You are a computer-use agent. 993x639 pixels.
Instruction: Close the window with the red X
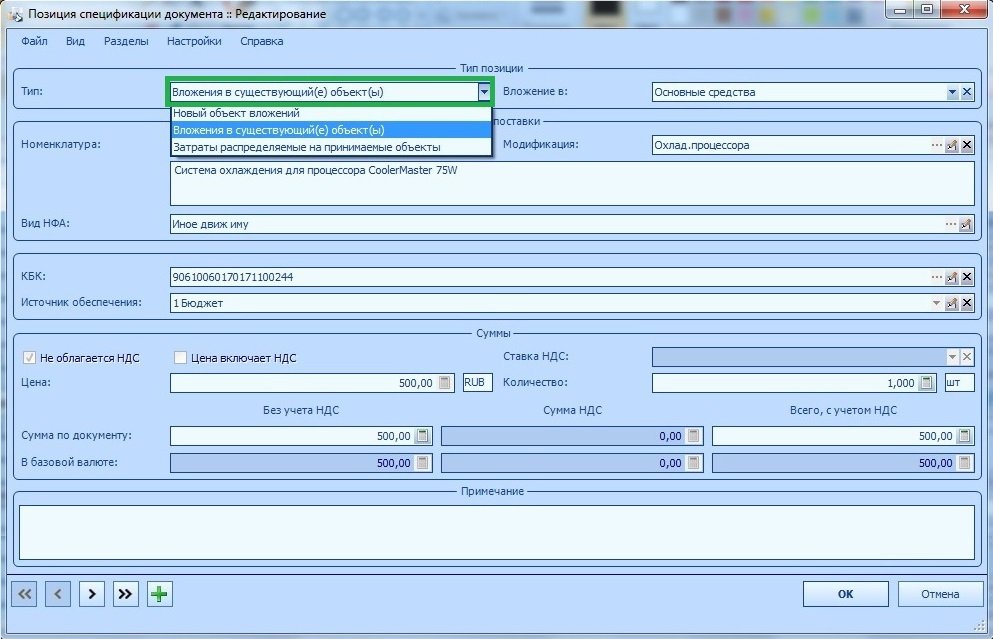(x=965, y=9)
